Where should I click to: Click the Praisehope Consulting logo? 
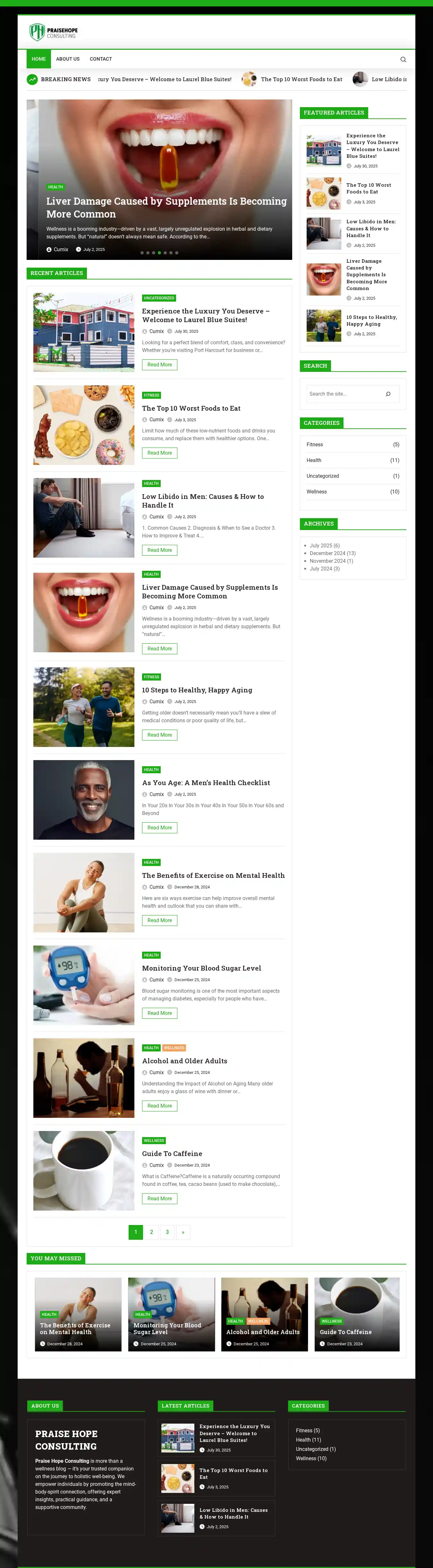tap(54, 32)
